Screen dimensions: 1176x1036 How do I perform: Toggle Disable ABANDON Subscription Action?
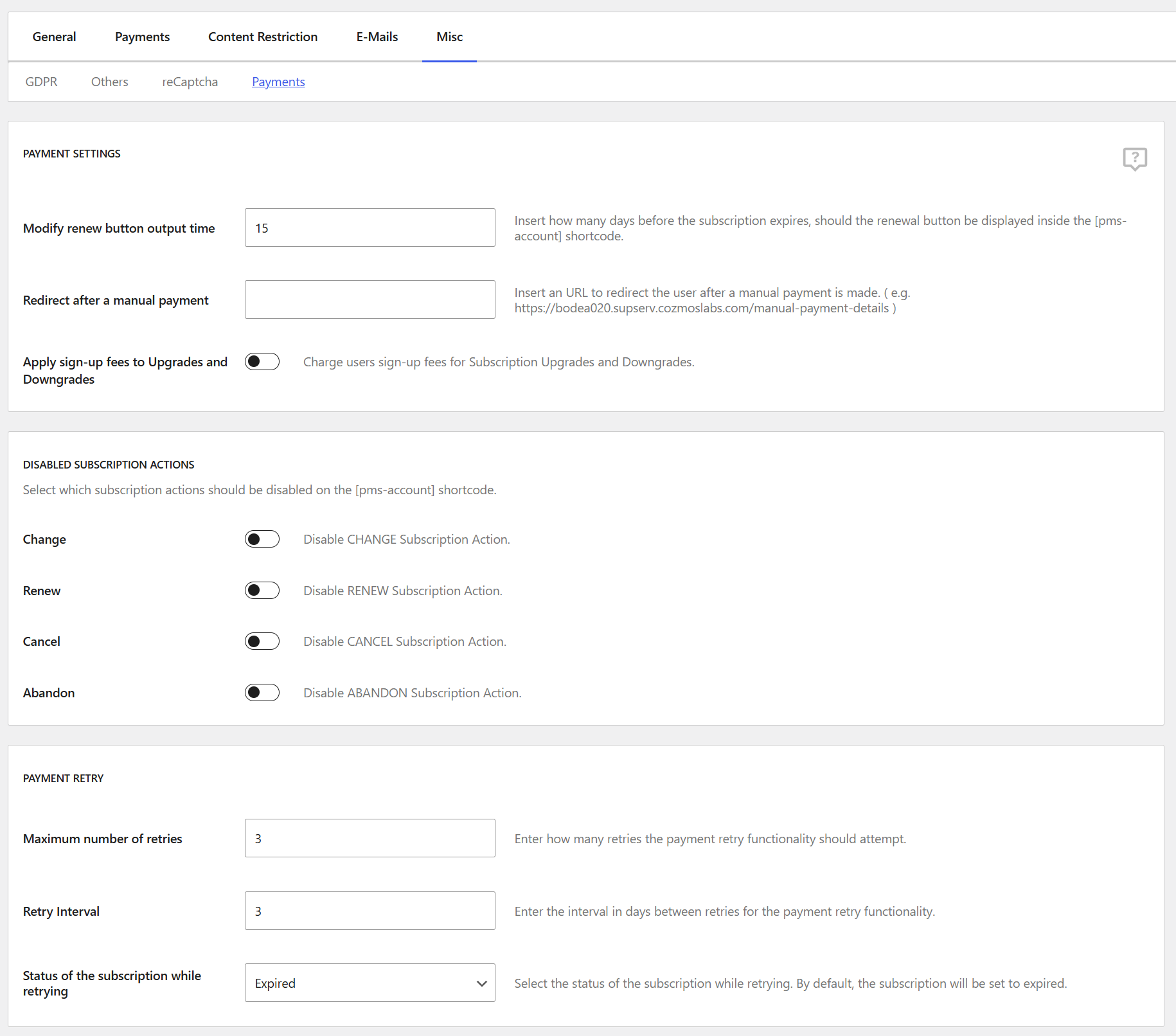(x=262, y=693)
